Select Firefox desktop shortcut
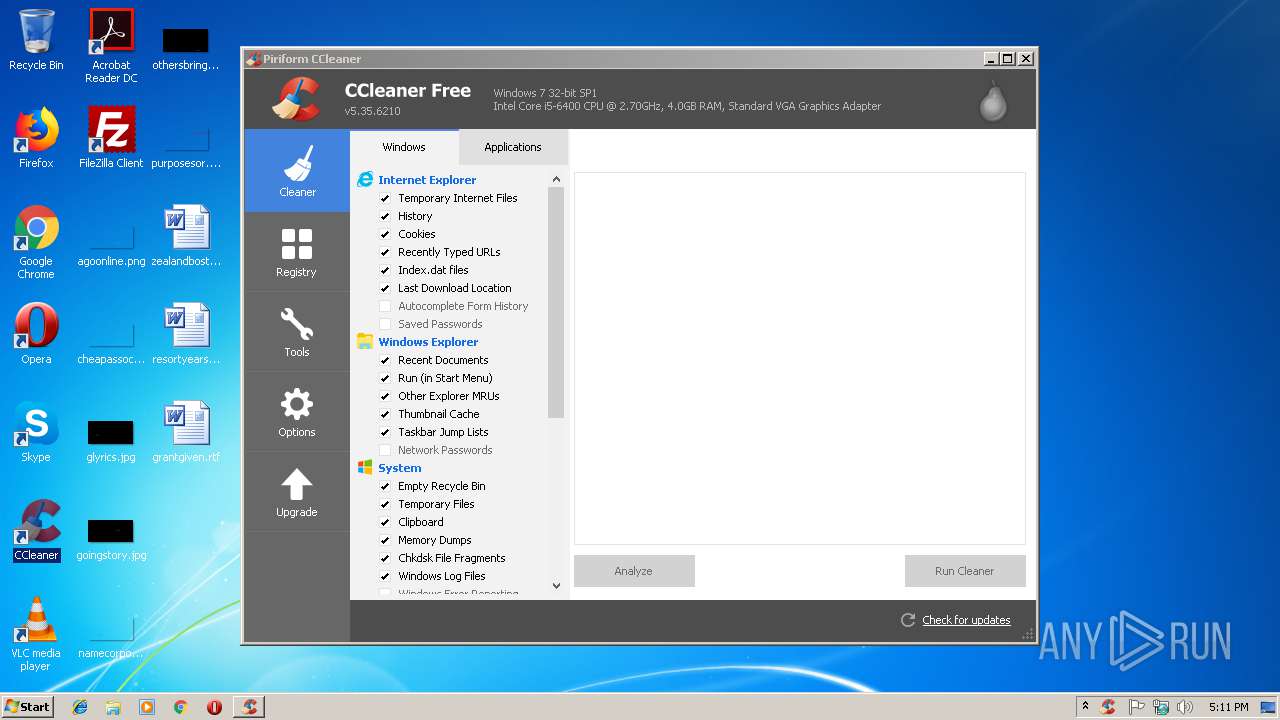 coord(36,138)
